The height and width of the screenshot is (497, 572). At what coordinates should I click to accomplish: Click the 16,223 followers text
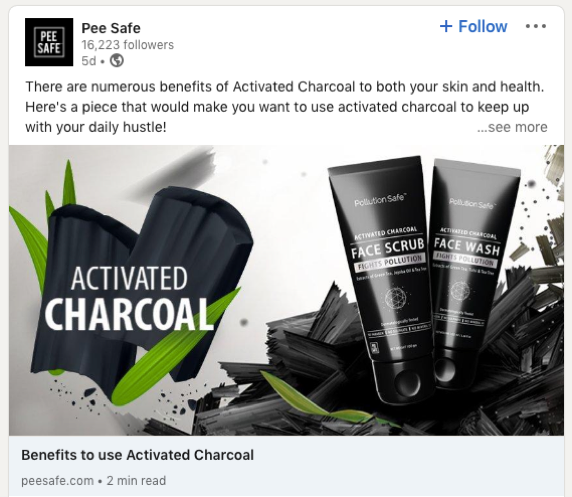[128, 45]
